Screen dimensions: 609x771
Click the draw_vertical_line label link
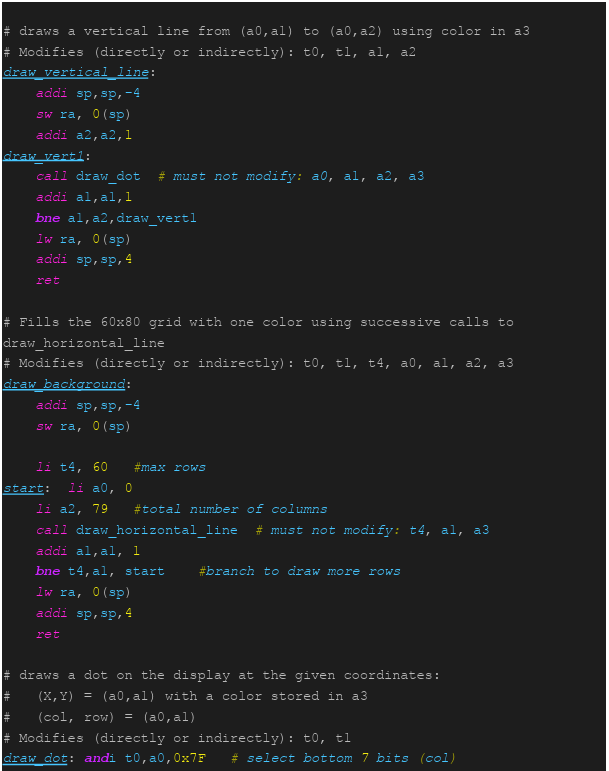point(76,72)
